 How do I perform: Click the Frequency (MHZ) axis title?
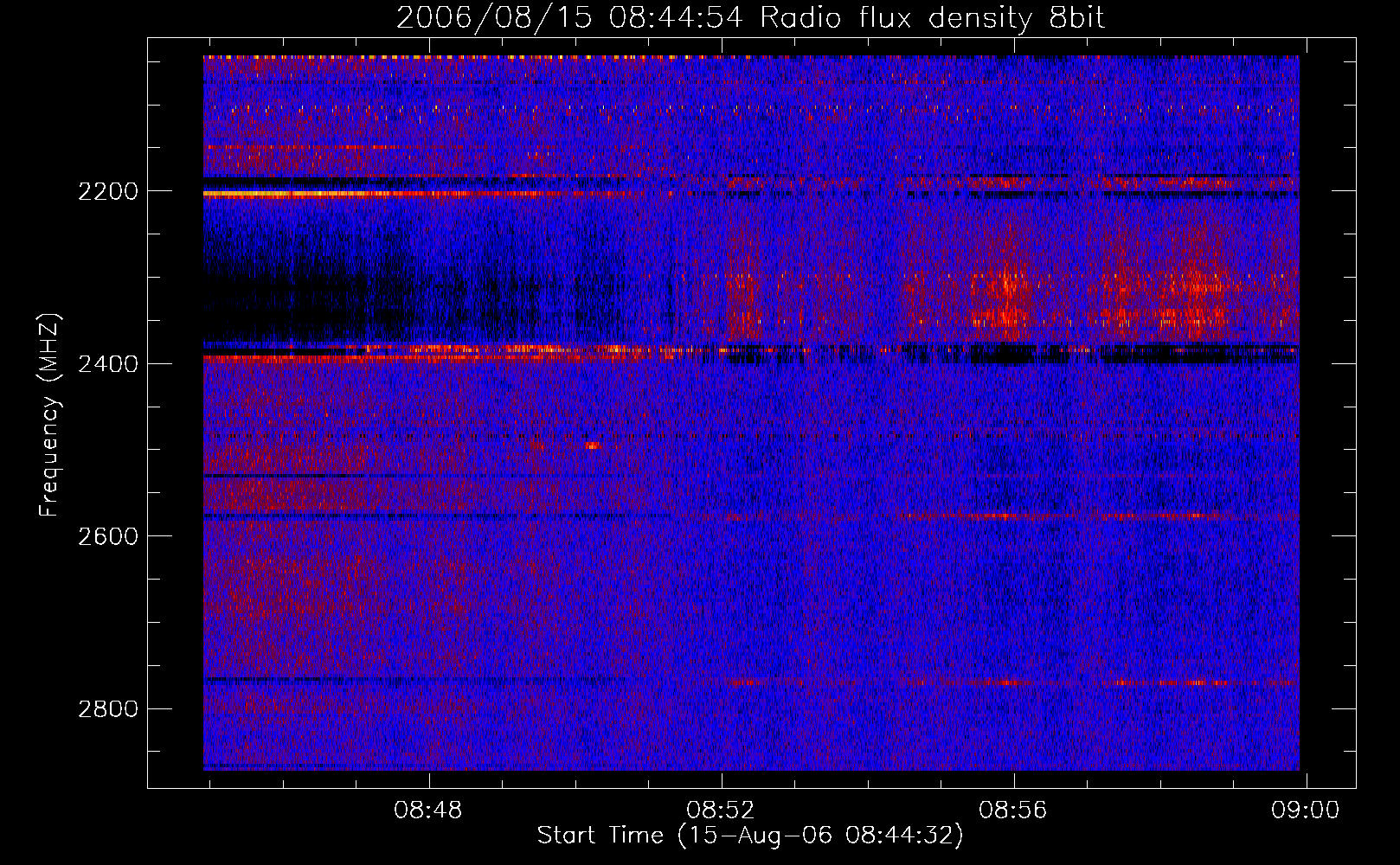pos(50,415)
